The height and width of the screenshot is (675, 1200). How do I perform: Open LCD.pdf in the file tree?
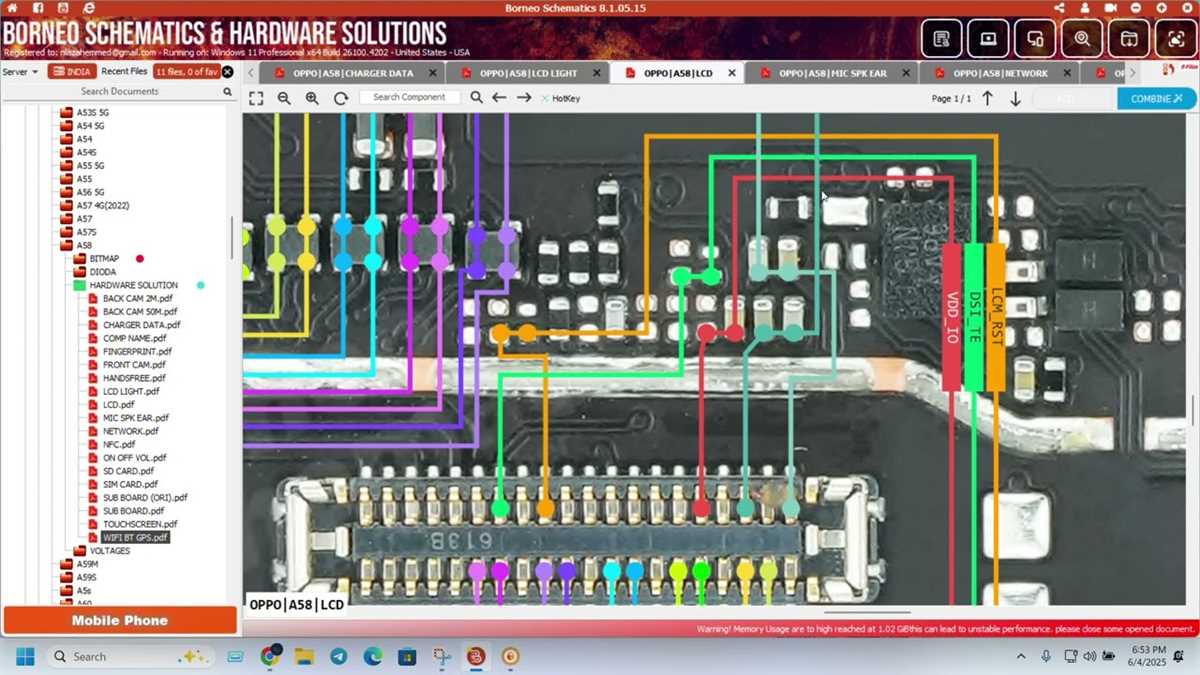(x=118, y=404)
